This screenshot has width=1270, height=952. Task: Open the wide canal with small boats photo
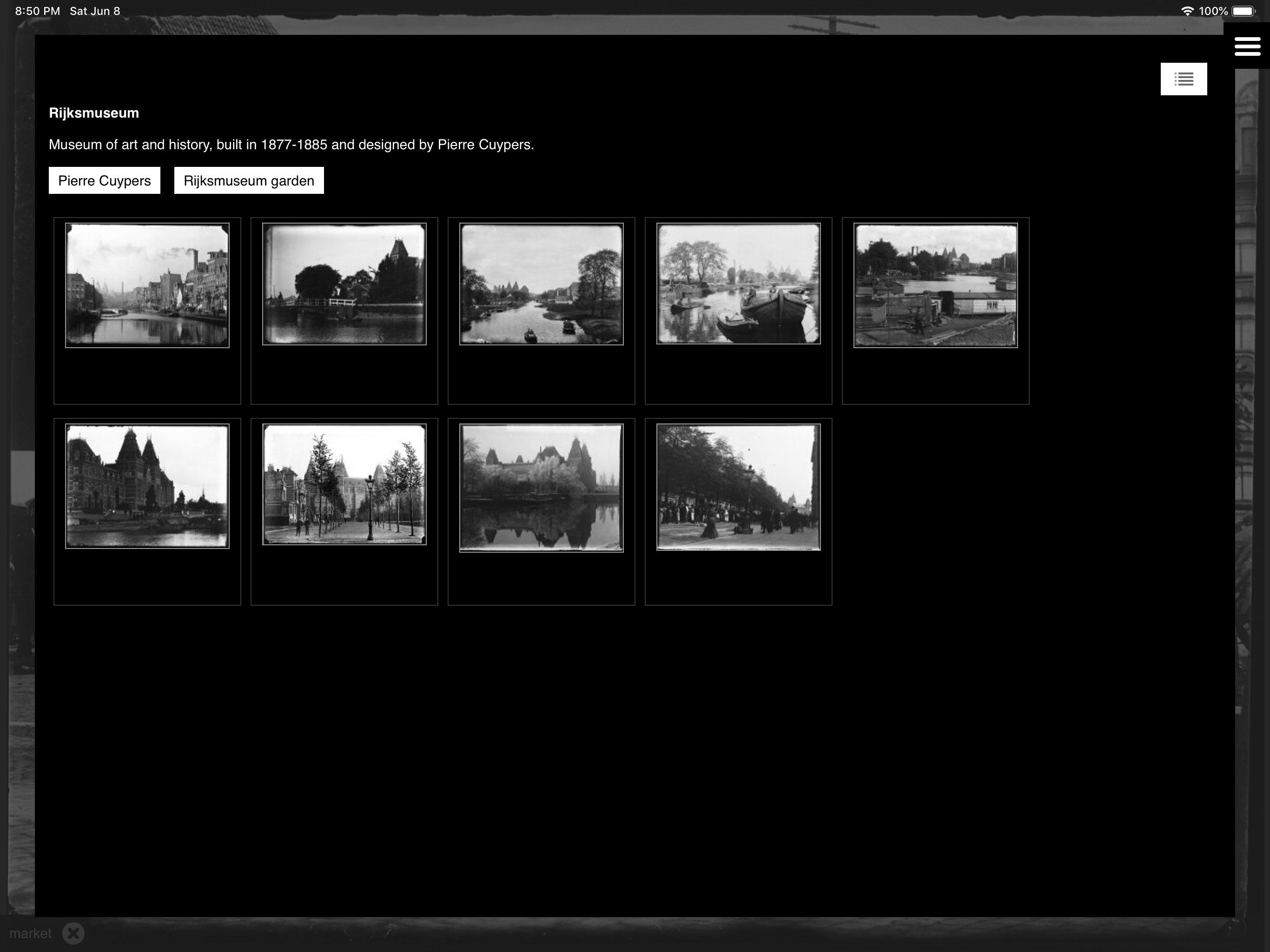(542, 284)
